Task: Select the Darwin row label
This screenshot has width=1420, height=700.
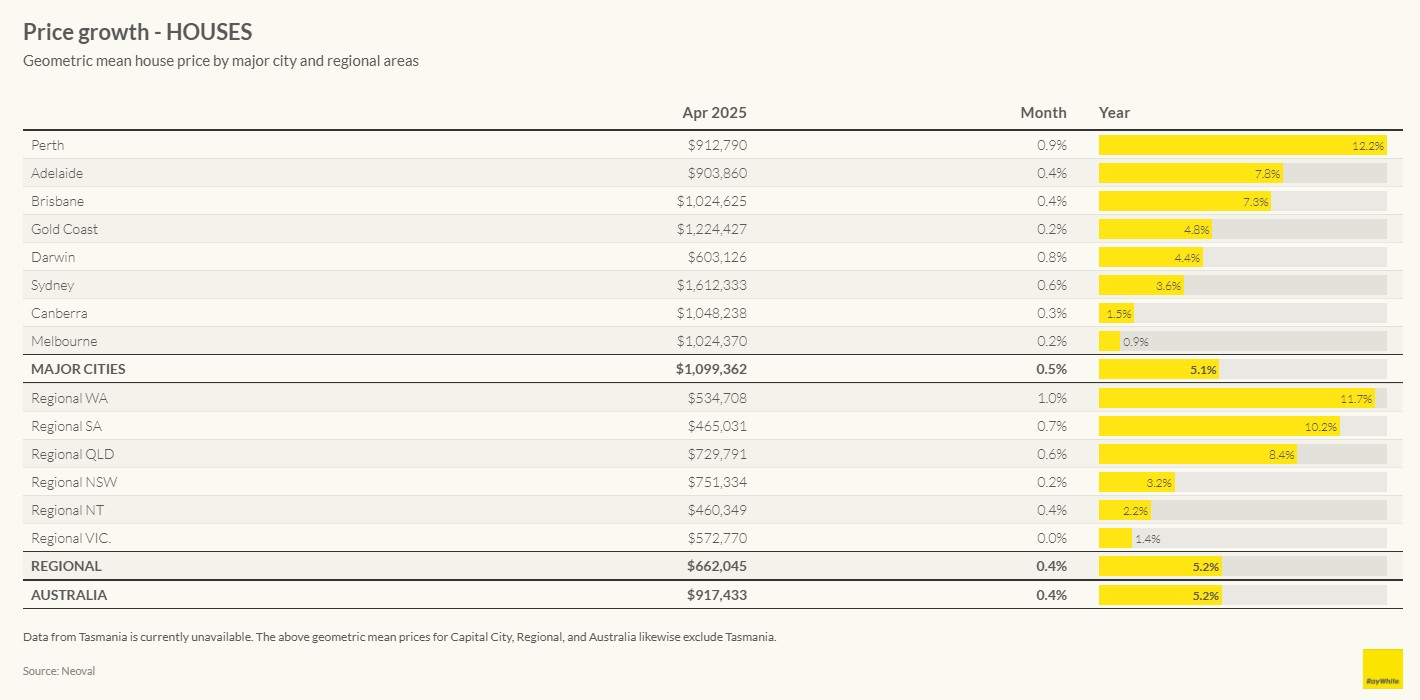Action: [53, 257]
